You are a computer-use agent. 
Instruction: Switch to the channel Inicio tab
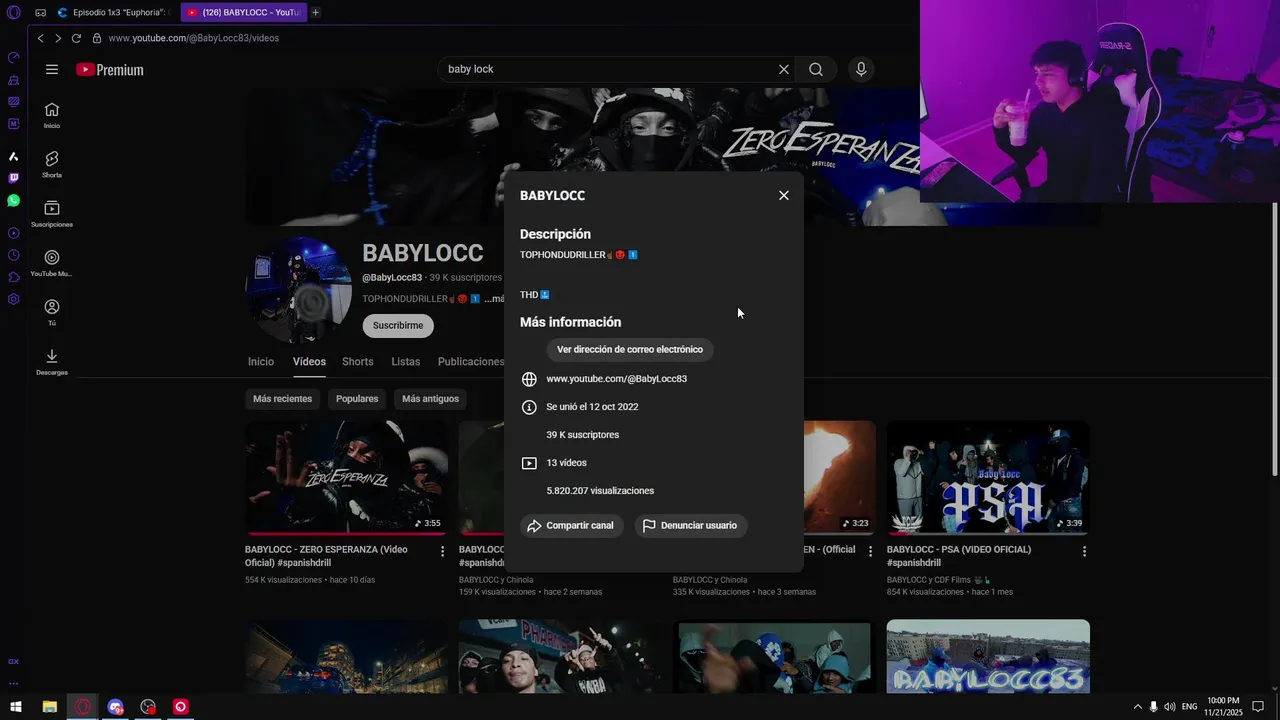[x=261, y=362]
